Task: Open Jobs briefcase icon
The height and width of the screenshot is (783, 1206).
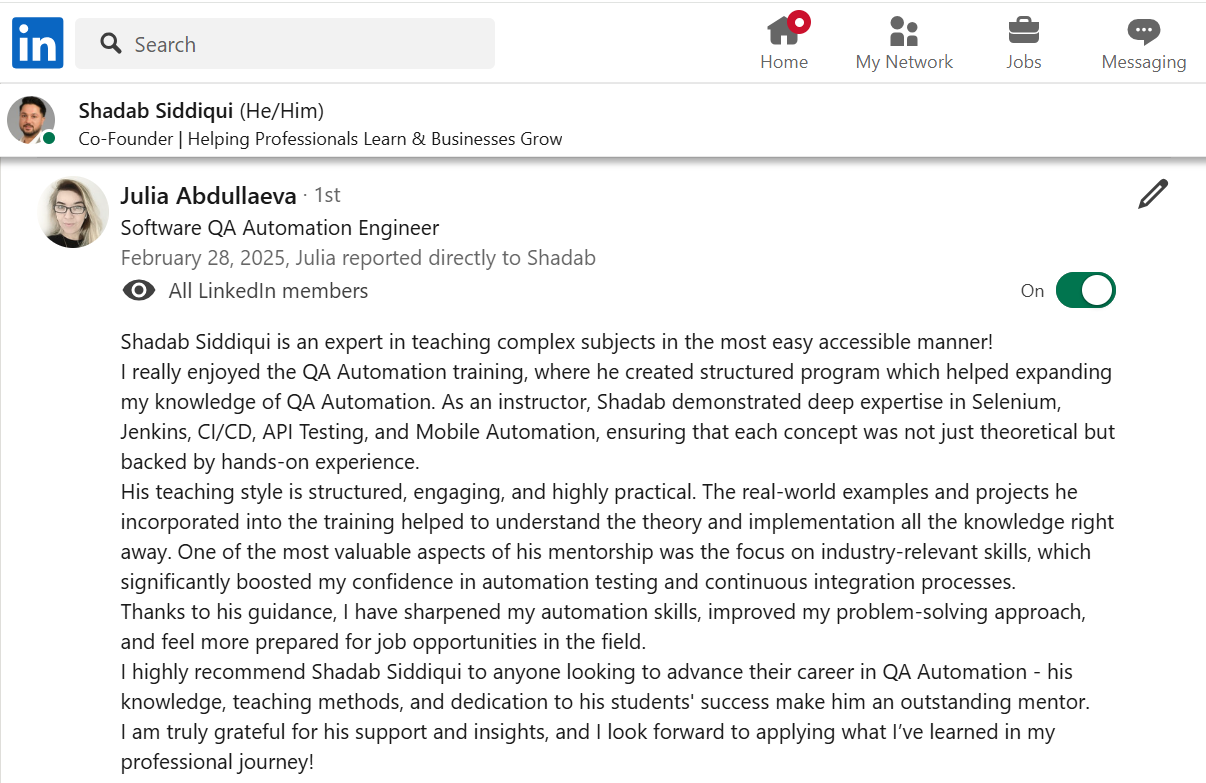Action: click(1023, 31)
